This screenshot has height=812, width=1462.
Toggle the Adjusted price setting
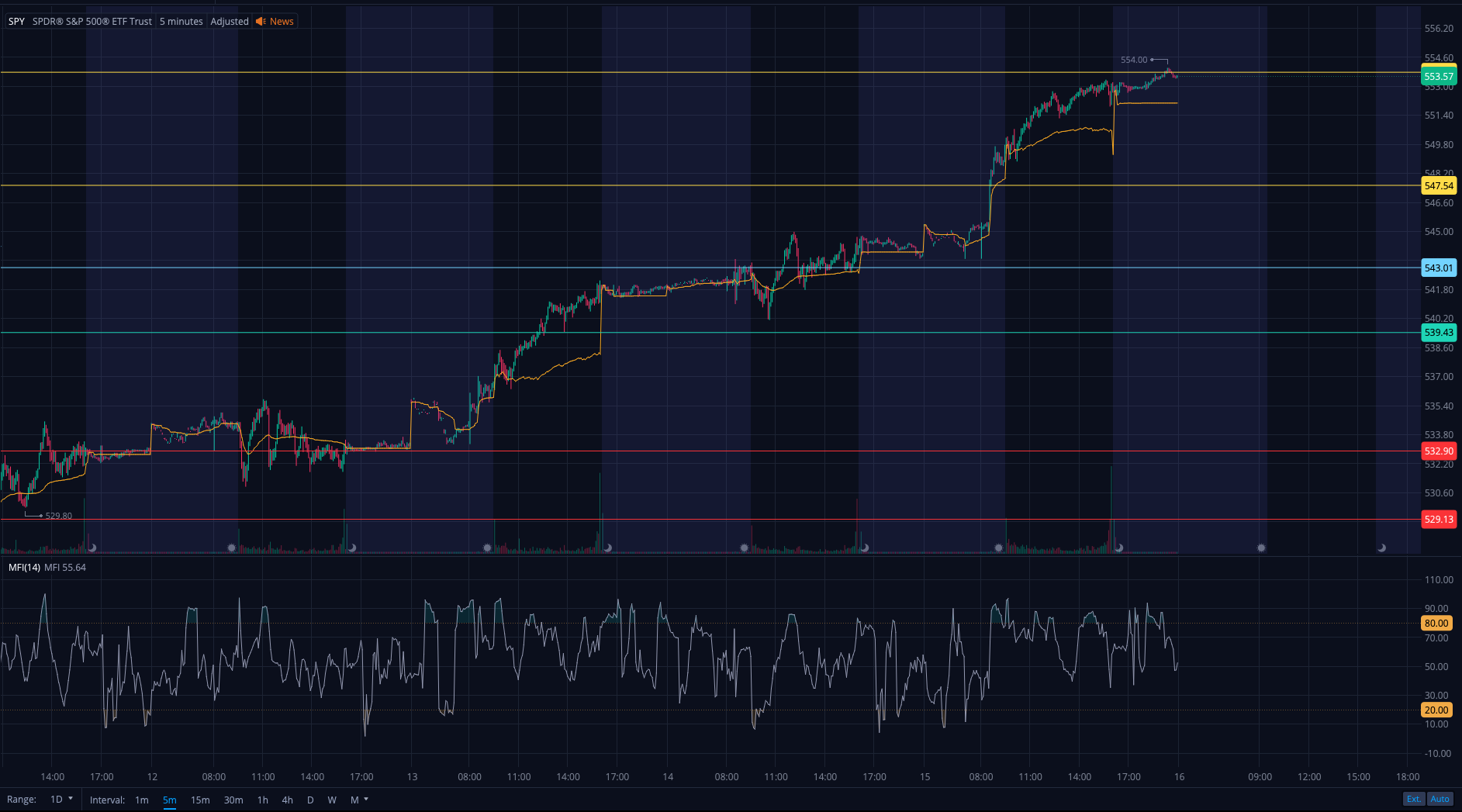(230, 22)
